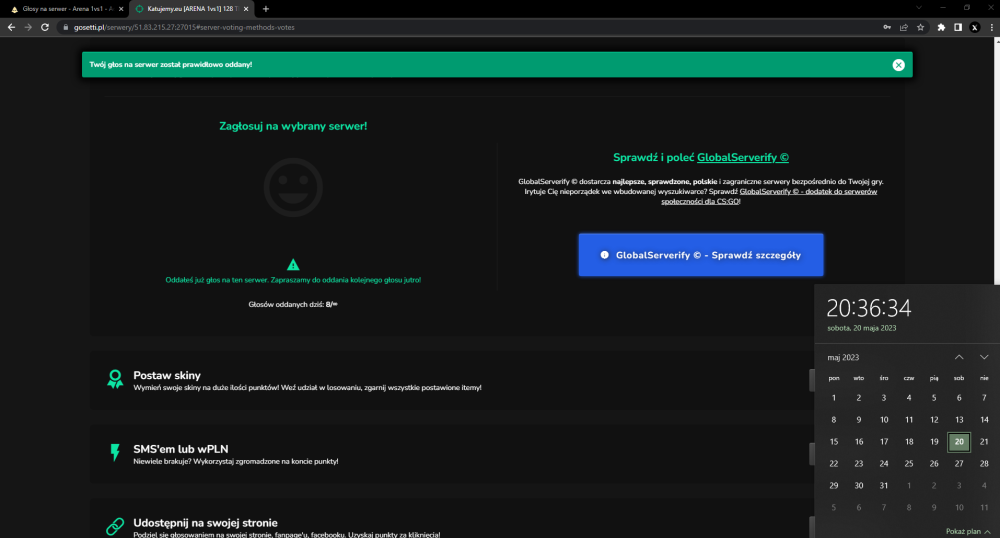Open the extensions puzzle icon
Viewport: 1000px width, 538px height.
point(941,27)
